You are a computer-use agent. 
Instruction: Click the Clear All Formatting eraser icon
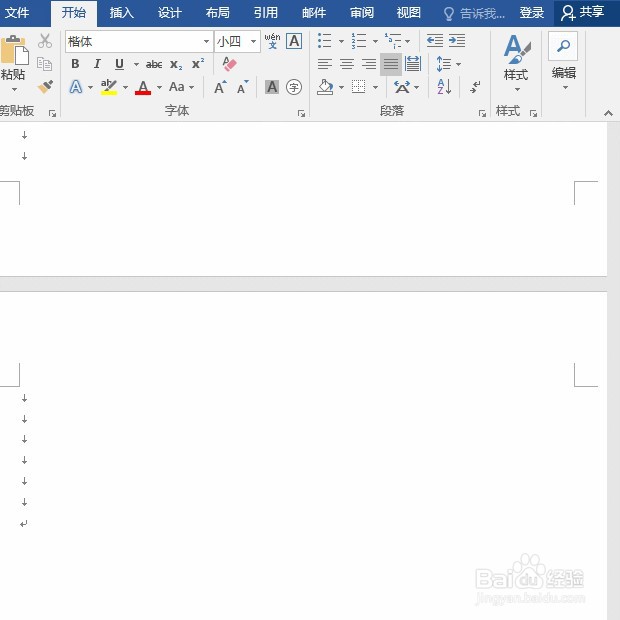click(x=229, y=64)
